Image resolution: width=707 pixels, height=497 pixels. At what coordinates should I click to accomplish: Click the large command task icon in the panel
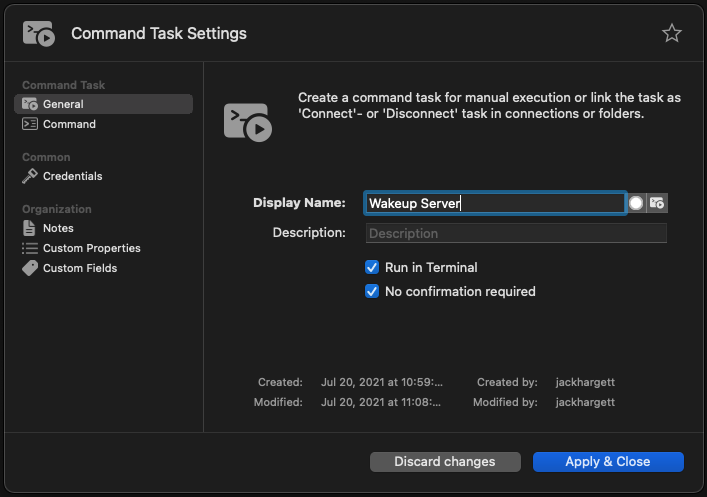[x=247, y=119]
